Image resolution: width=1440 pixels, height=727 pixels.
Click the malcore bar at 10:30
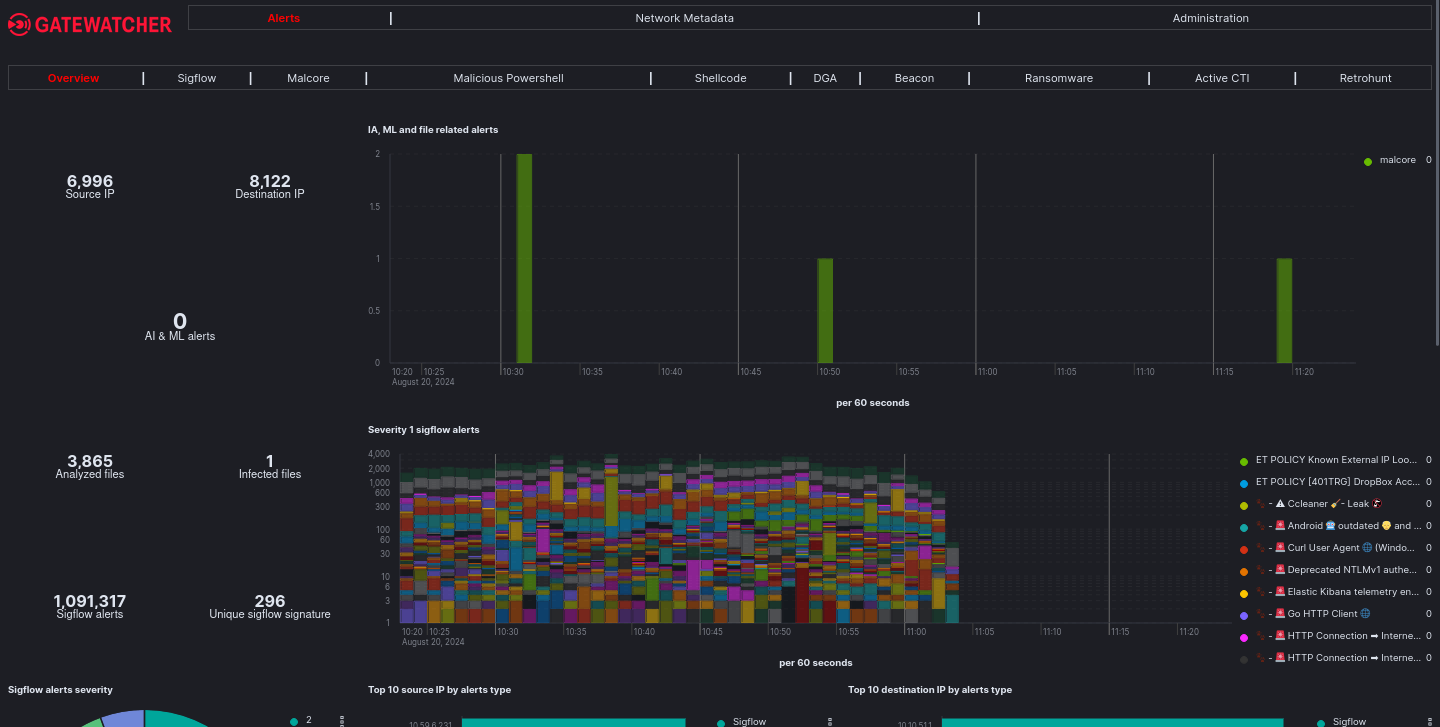(x=524, y=258)
